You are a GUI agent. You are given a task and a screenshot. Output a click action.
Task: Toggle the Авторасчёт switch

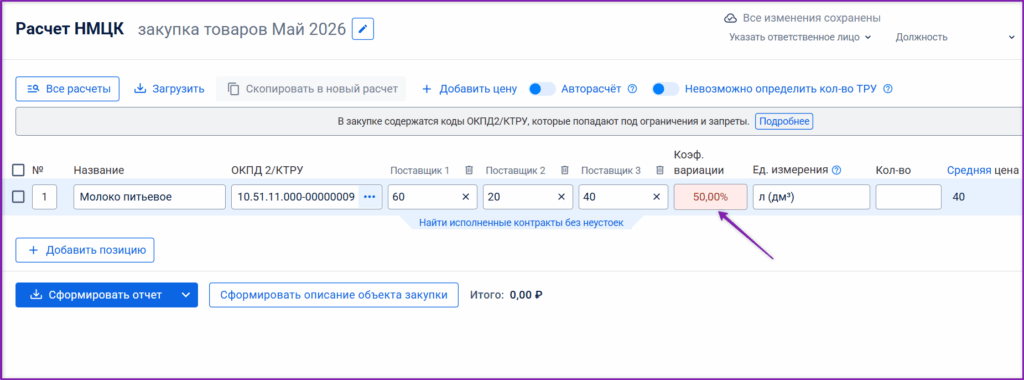(541, 89)
